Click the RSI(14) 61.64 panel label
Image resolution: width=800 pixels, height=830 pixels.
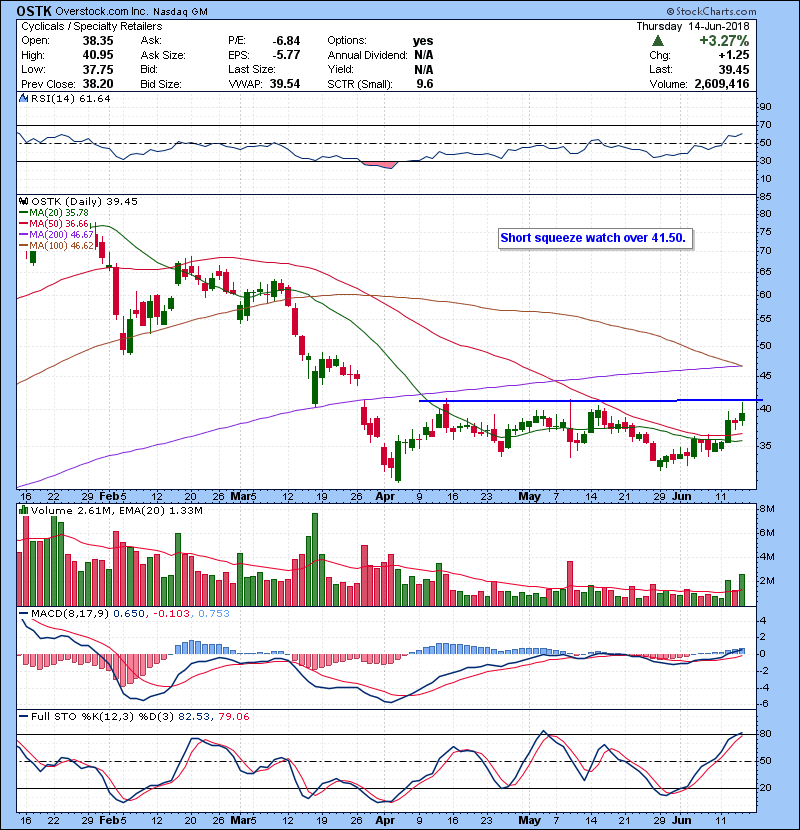point(70,98)
